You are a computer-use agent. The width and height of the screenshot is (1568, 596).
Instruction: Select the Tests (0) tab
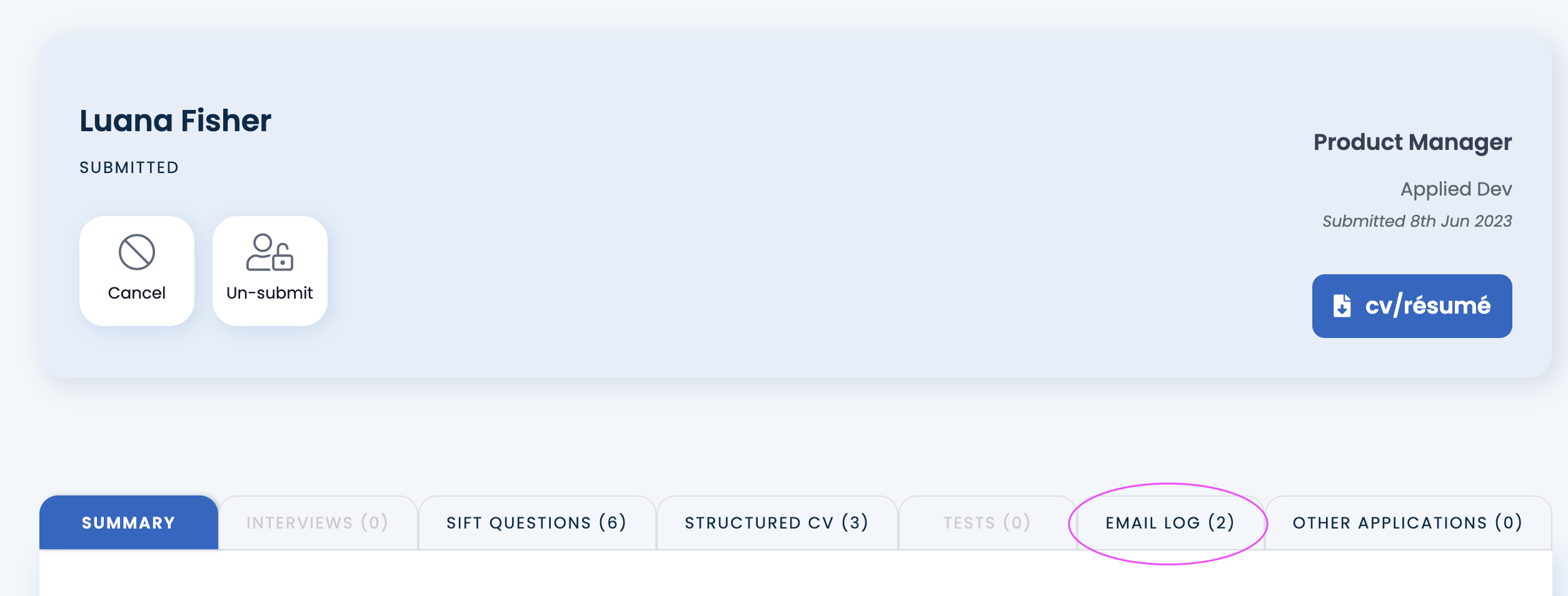point(987,523)
